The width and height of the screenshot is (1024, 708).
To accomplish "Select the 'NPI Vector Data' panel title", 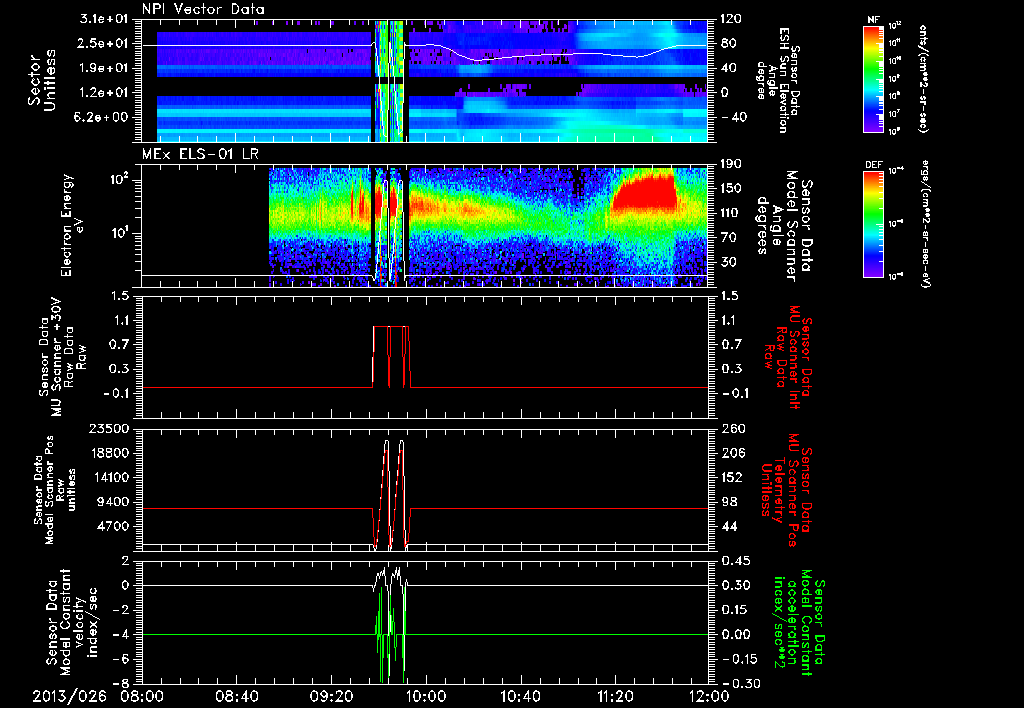I will (203, 9).
